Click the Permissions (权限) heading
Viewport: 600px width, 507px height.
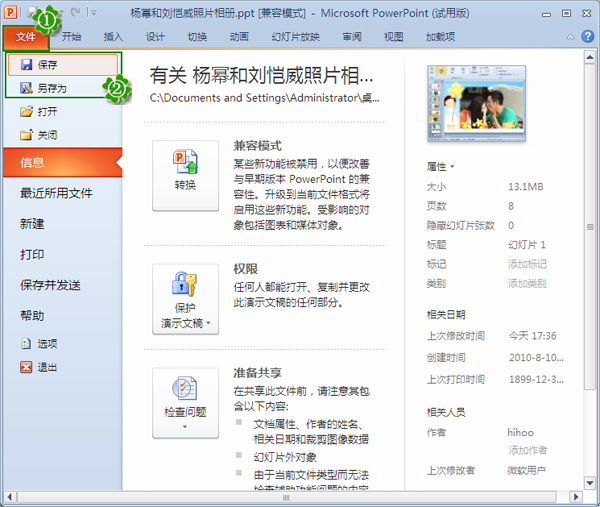[246, 269]
